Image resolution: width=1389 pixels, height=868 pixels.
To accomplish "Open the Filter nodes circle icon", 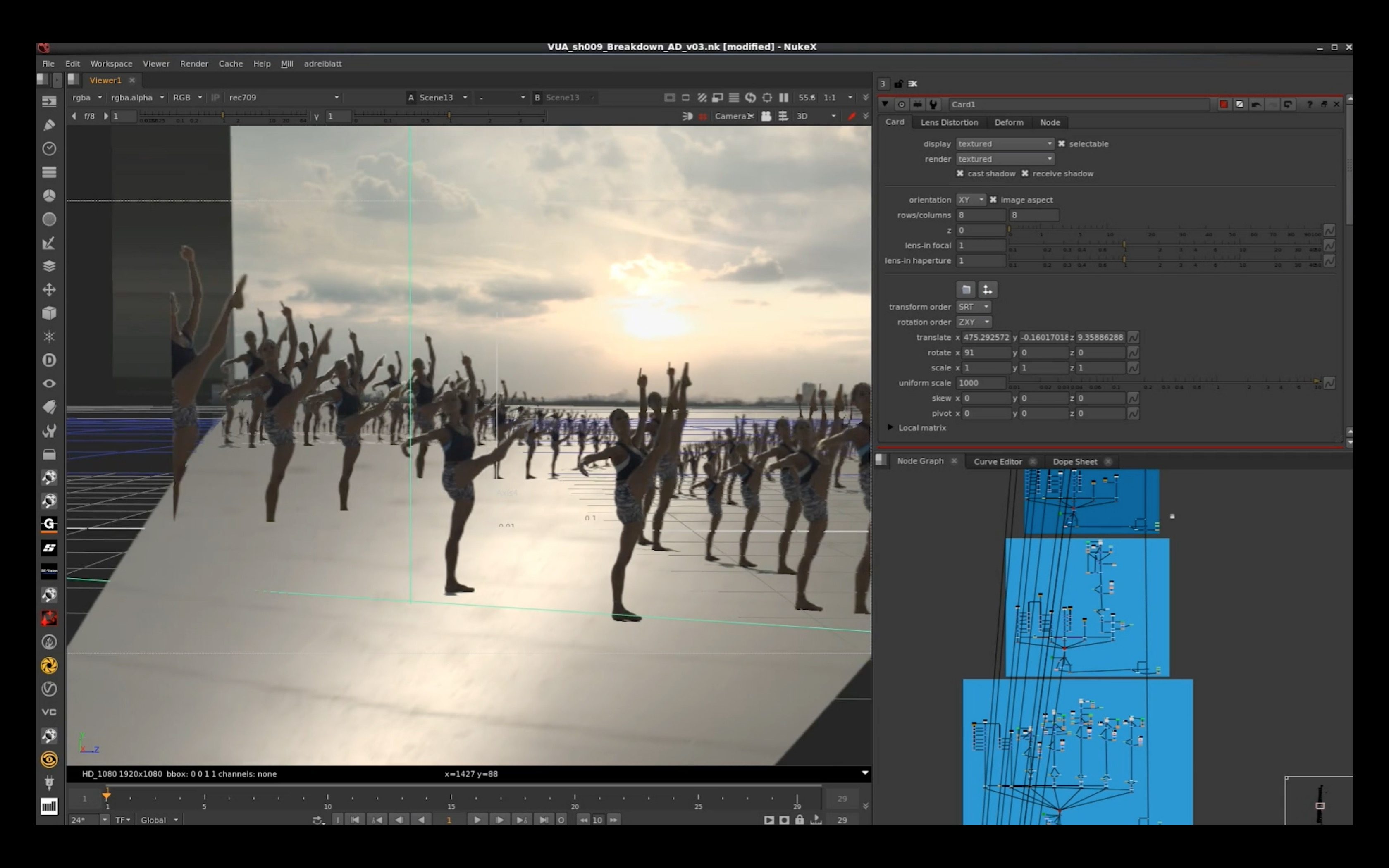I will pyautogui.click(x=49, y=219).
